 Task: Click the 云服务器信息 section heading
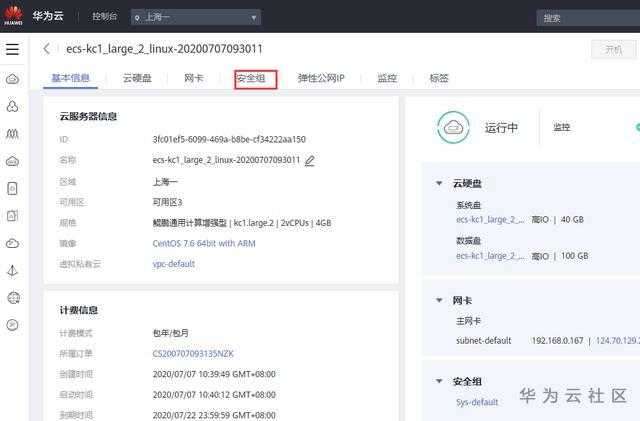pos(88,116)
